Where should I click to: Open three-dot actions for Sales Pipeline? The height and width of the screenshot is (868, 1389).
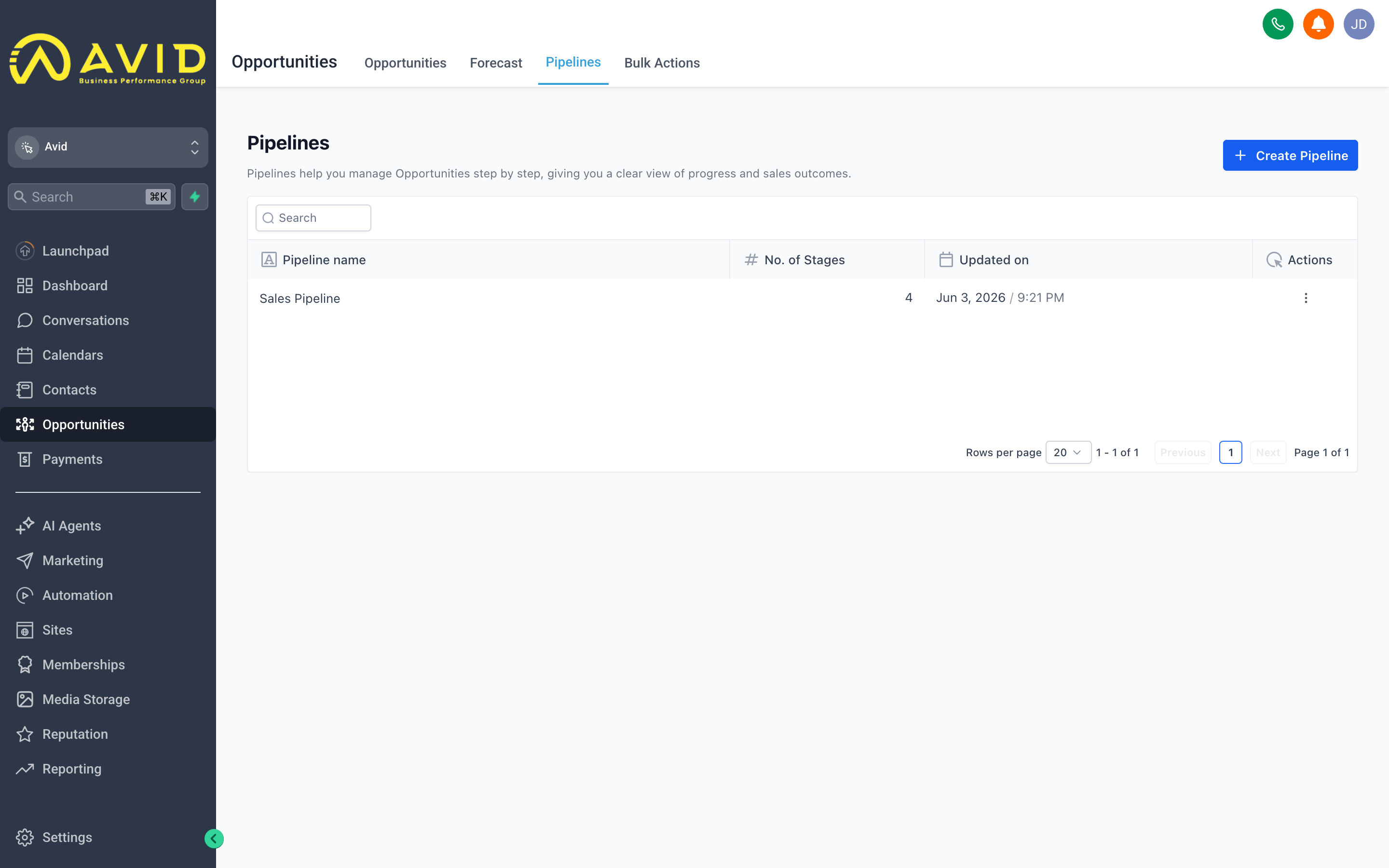click(1306, 298)
